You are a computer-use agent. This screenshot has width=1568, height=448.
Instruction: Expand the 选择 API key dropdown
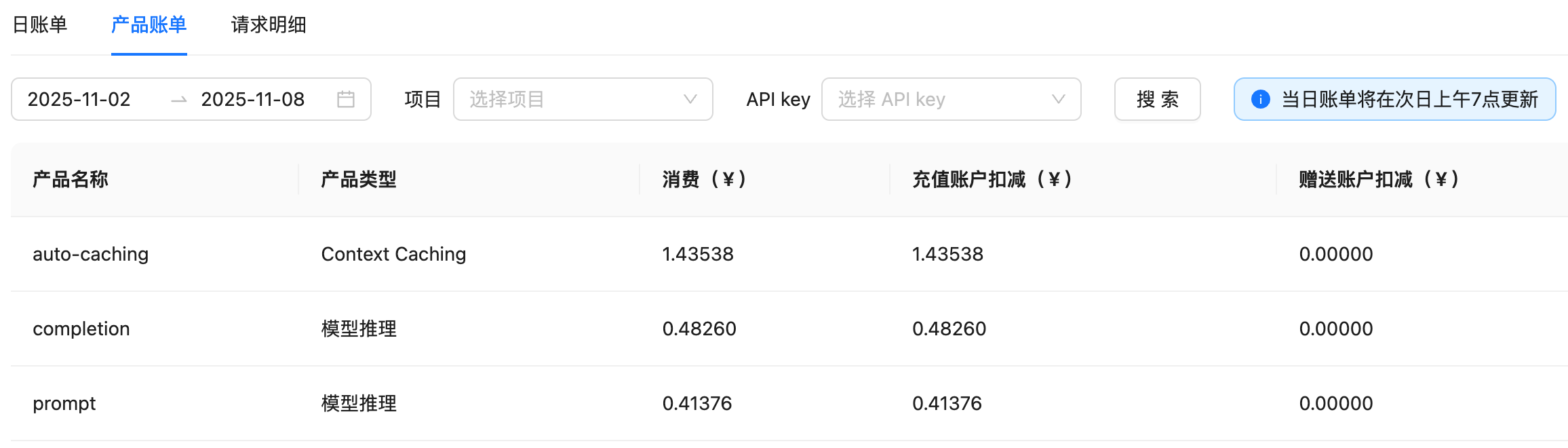coord(951,99)
